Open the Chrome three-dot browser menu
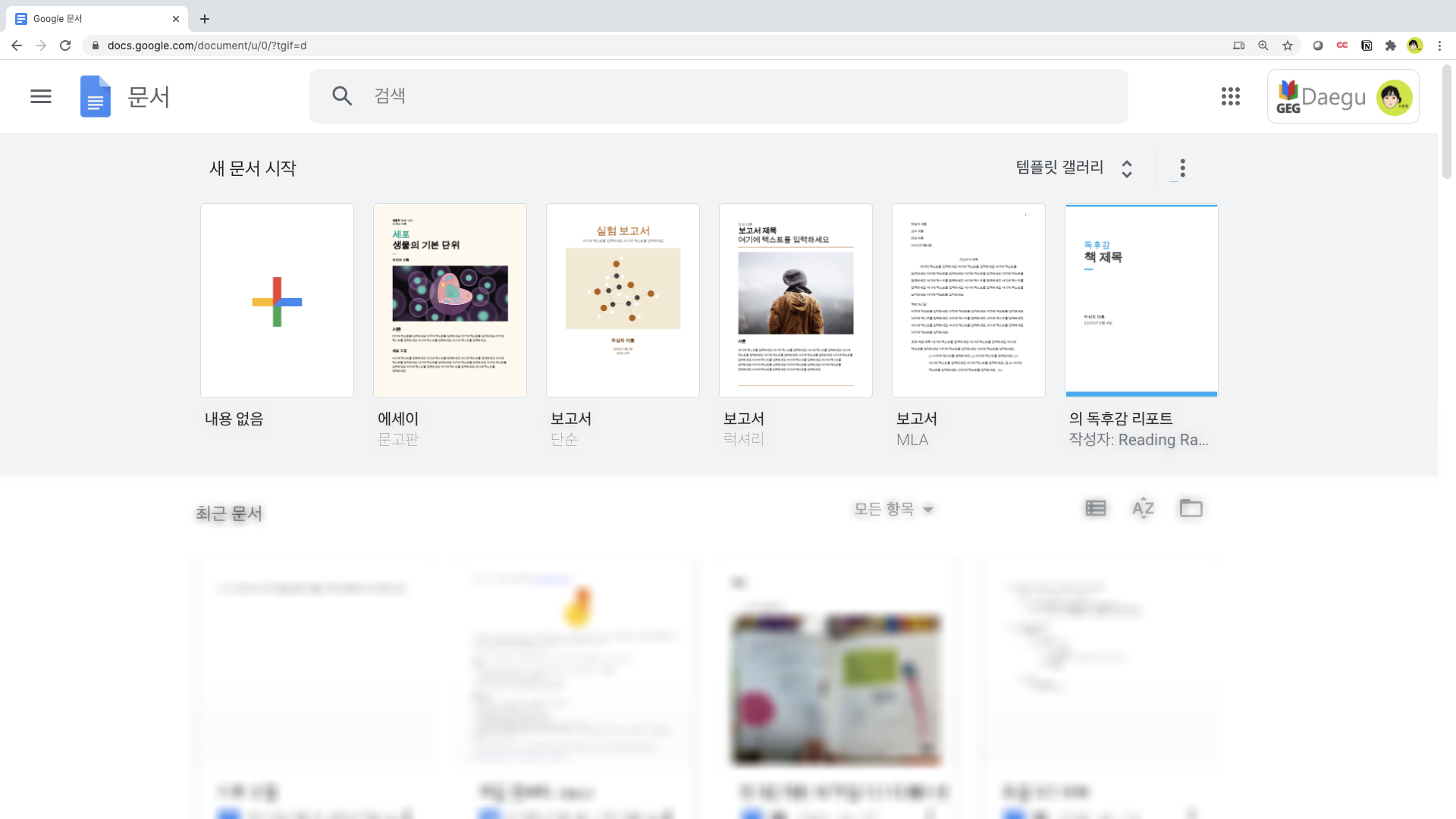This screenshot has width=1456, height=819. (1439, 45)
